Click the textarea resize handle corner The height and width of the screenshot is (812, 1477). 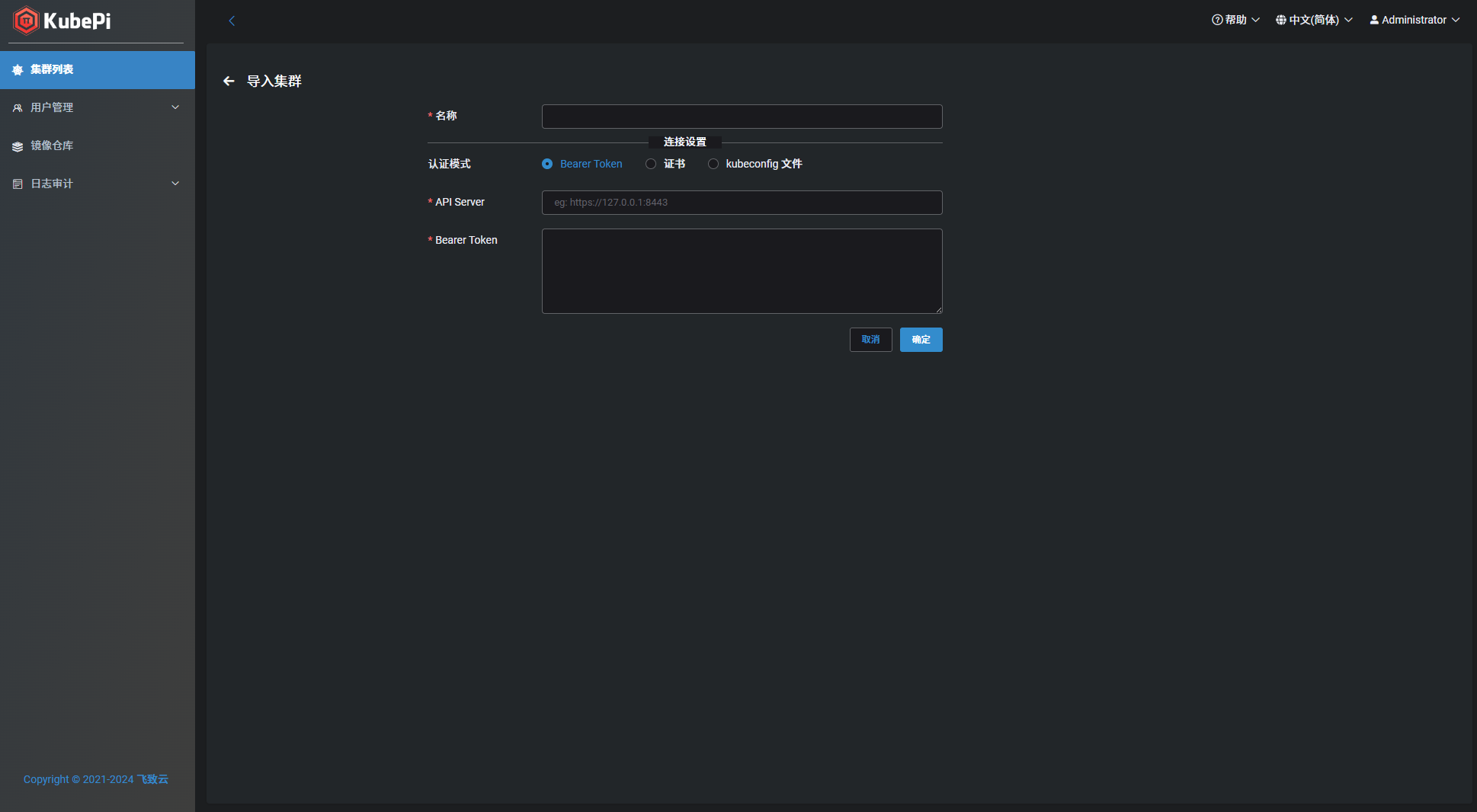[x=939, y=310]
